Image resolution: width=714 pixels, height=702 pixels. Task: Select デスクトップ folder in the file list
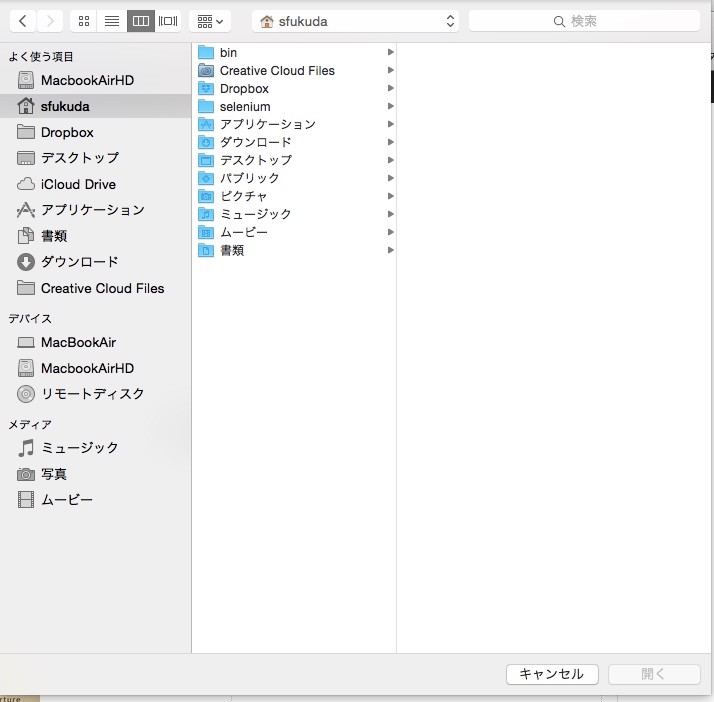point(294,160)
